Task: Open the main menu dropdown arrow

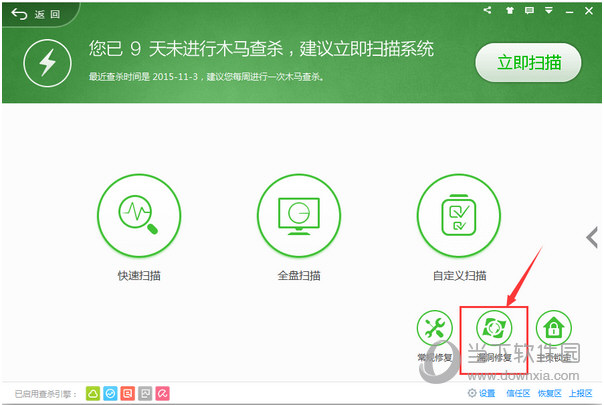Action: (550, 10)
